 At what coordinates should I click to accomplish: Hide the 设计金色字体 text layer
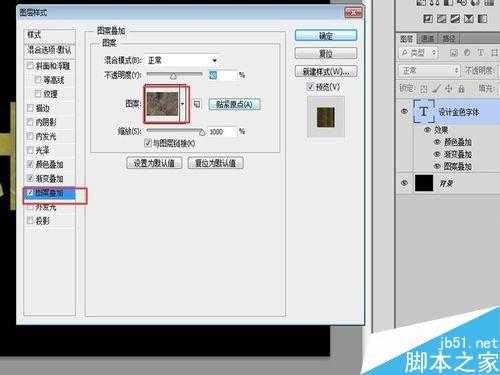coord(404,111)
